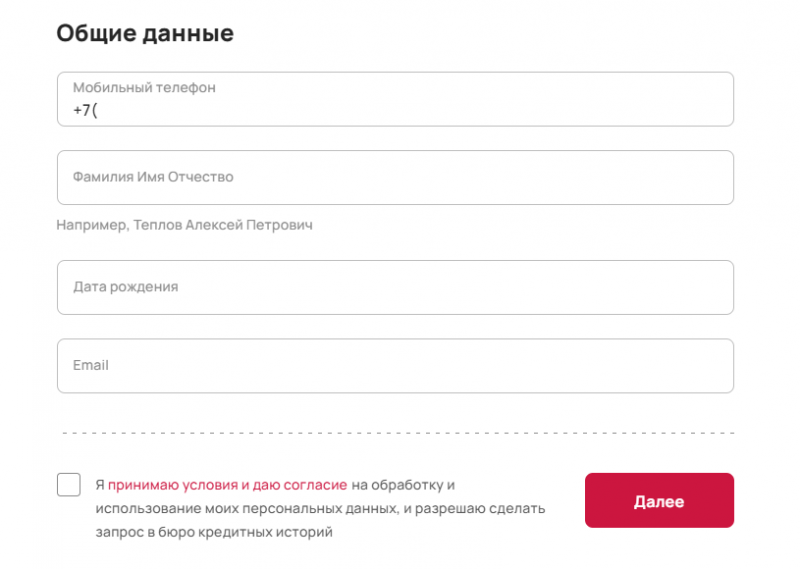Click the Дата рождения placeholder text

click(x=125, y=287)
